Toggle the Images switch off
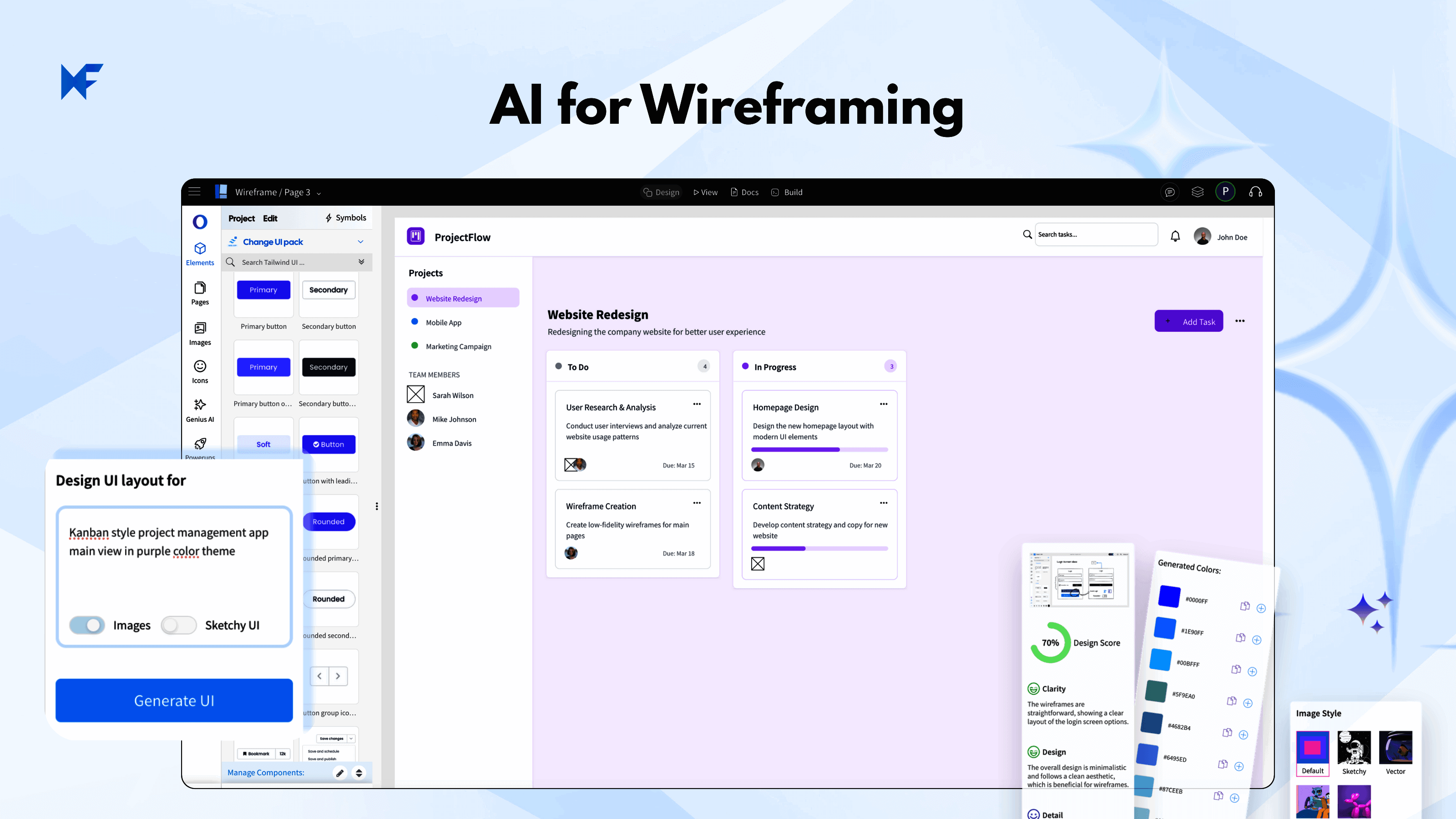Viewport: 1456px width, 819px height. pyautogui.click(x=87, y=625)
